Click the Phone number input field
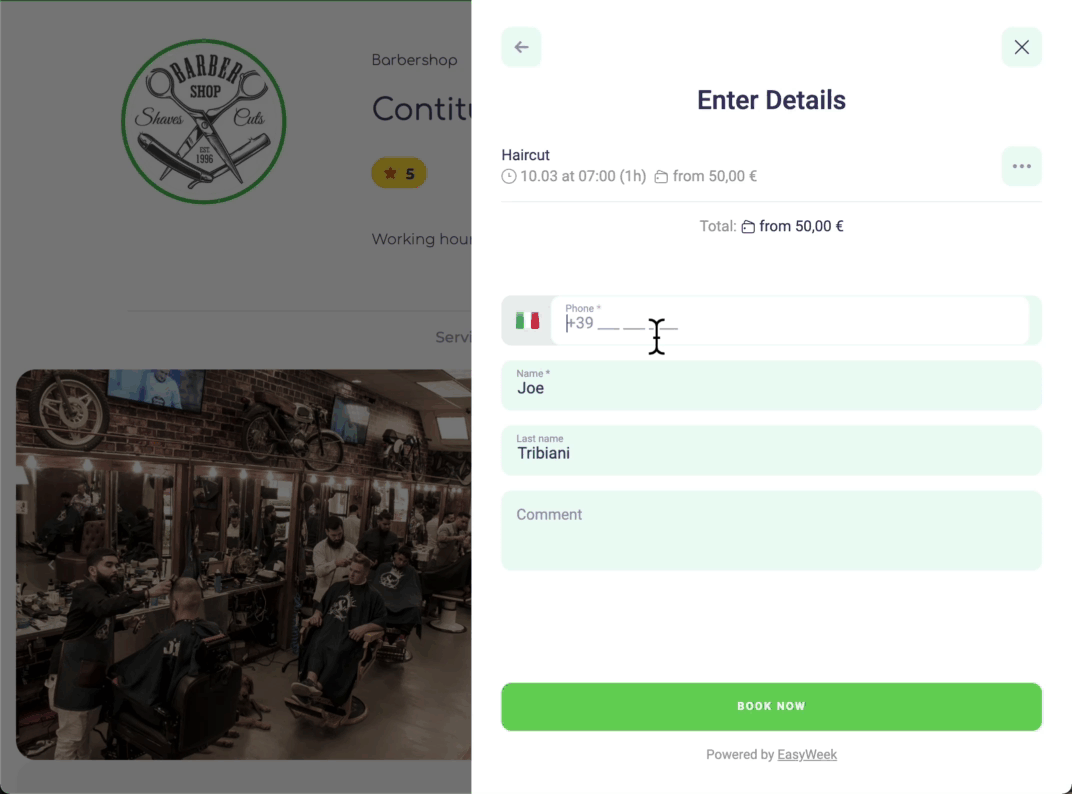Viewport: 1072px width, 794px height. [x=790, y=321]
